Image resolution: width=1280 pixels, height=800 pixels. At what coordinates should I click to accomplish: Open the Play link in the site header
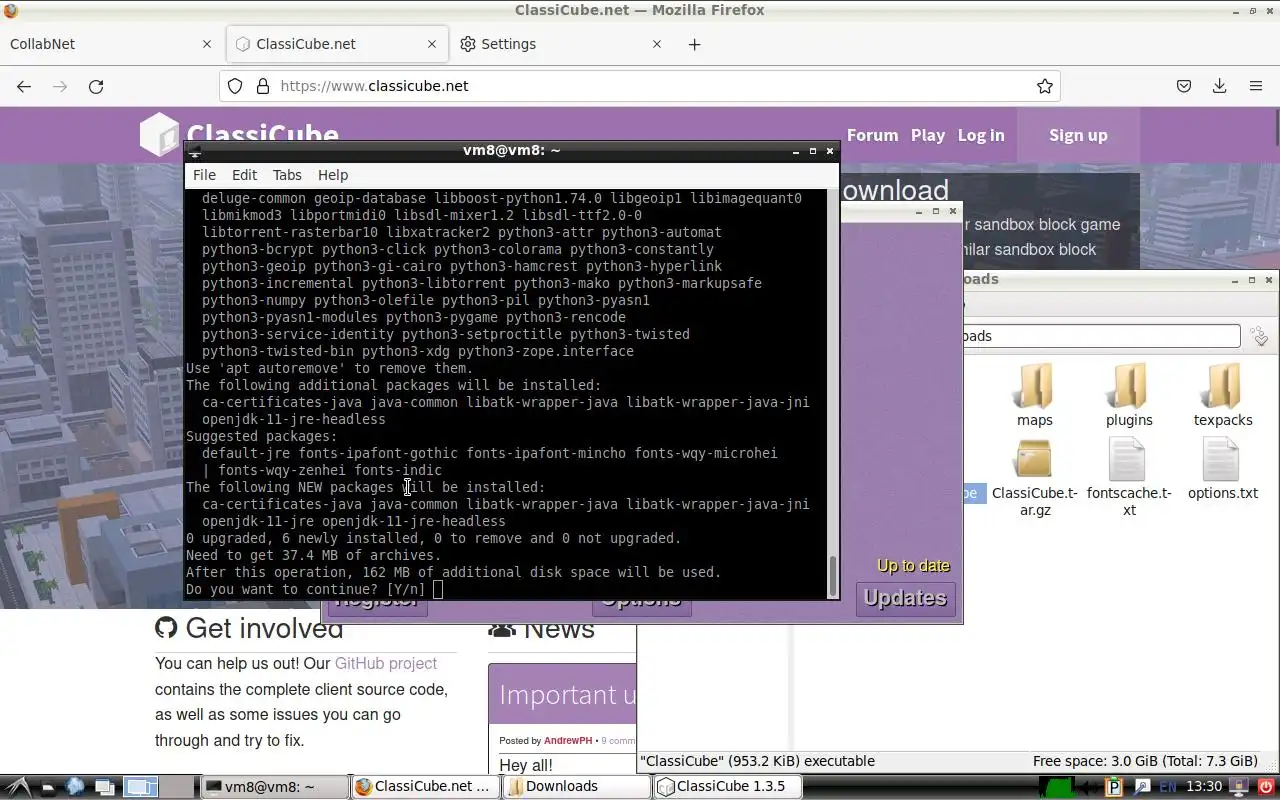(x=928, y=135)
